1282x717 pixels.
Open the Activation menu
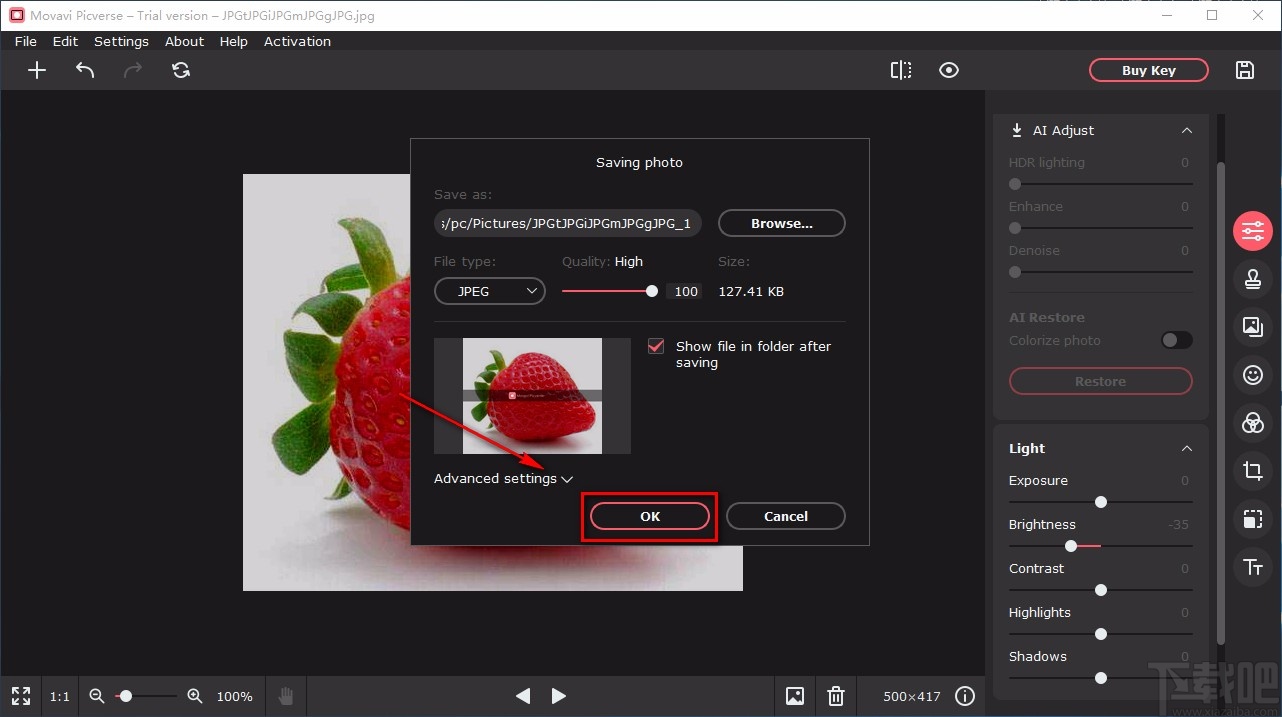point(297,42)
